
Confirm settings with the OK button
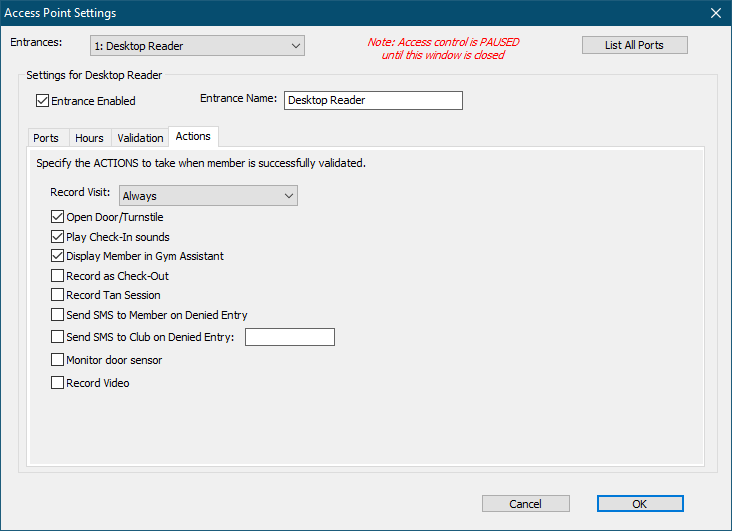(639, 504)
